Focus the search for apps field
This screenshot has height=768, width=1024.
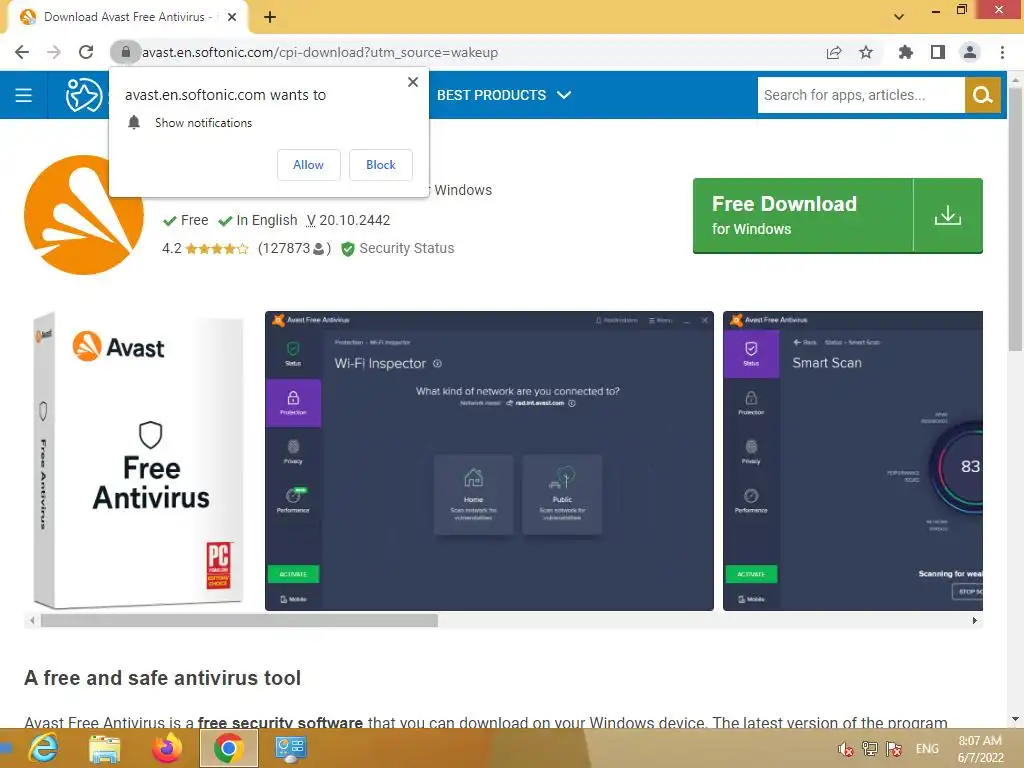coord(861,95)
